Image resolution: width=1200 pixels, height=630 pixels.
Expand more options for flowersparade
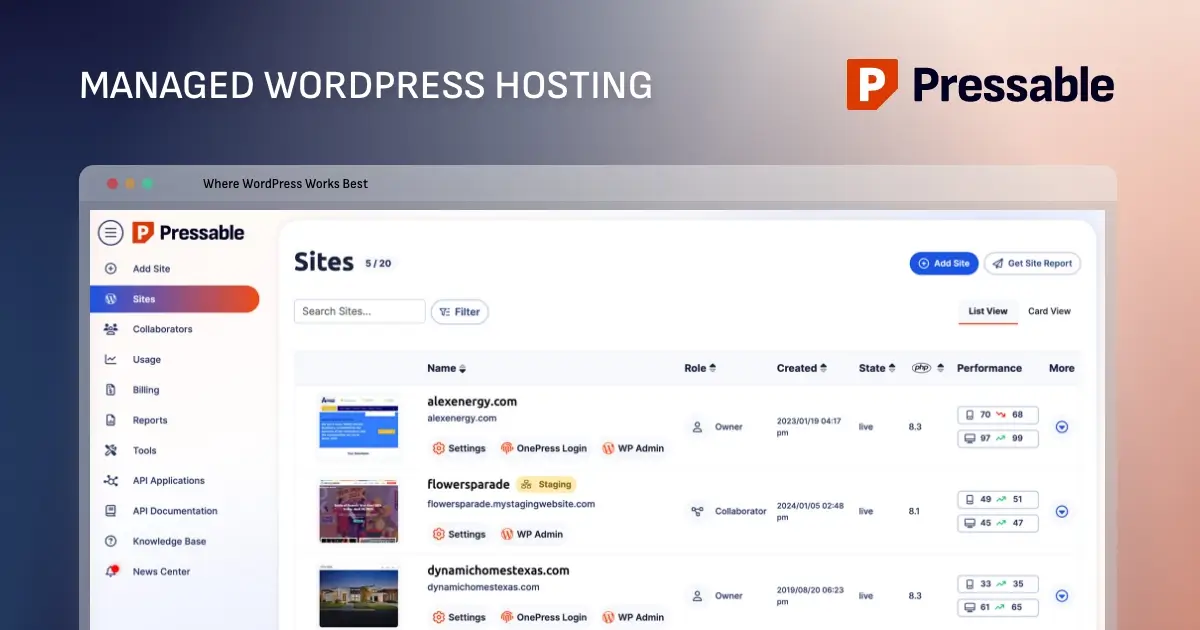[x=1062, y=511]
